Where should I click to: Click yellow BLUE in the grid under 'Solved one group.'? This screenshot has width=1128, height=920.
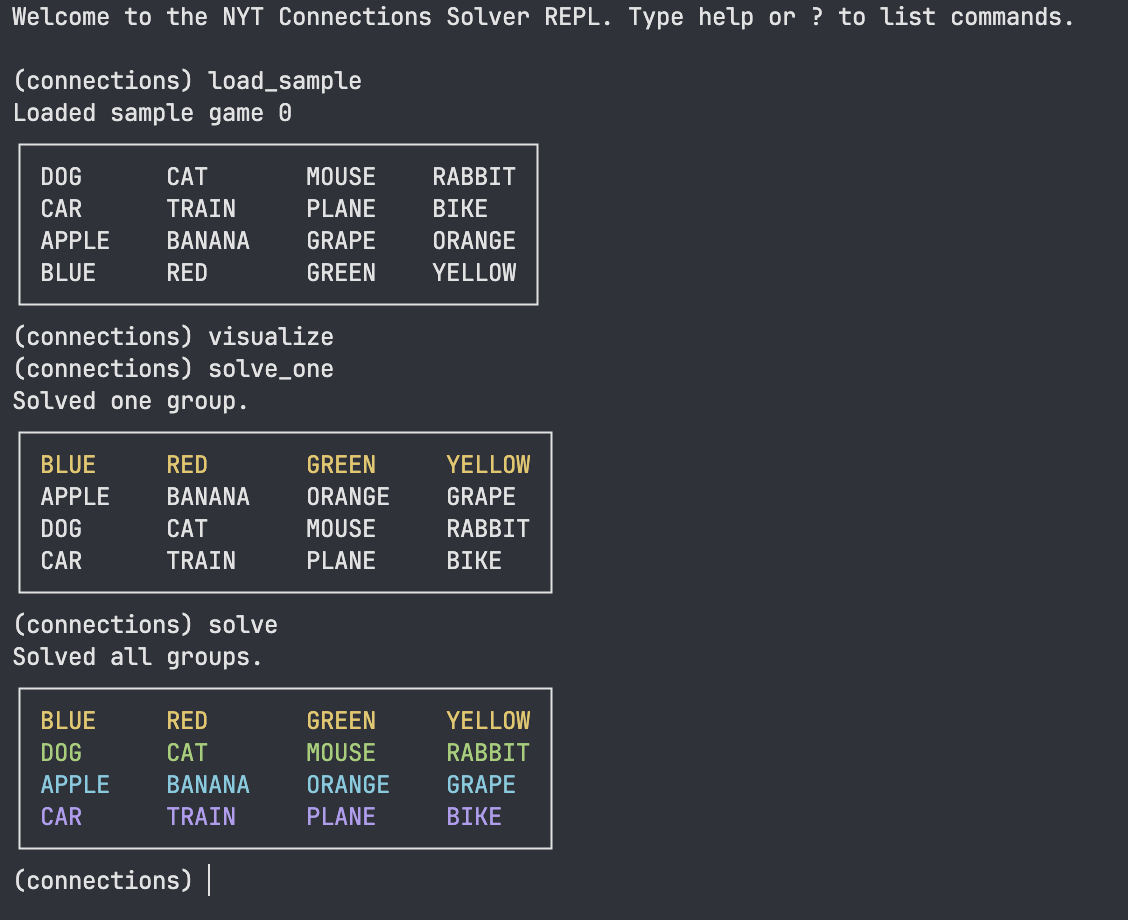(68, 465)
